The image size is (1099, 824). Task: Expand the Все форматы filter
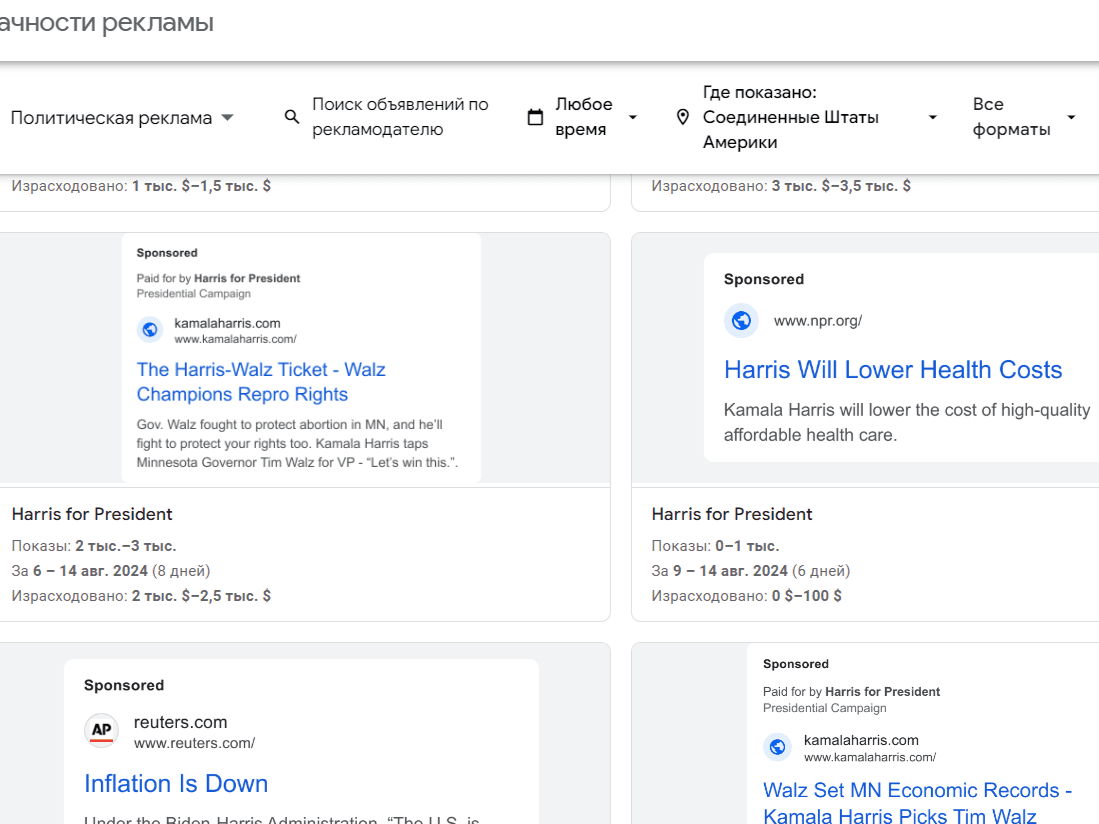click(1024, 117)
